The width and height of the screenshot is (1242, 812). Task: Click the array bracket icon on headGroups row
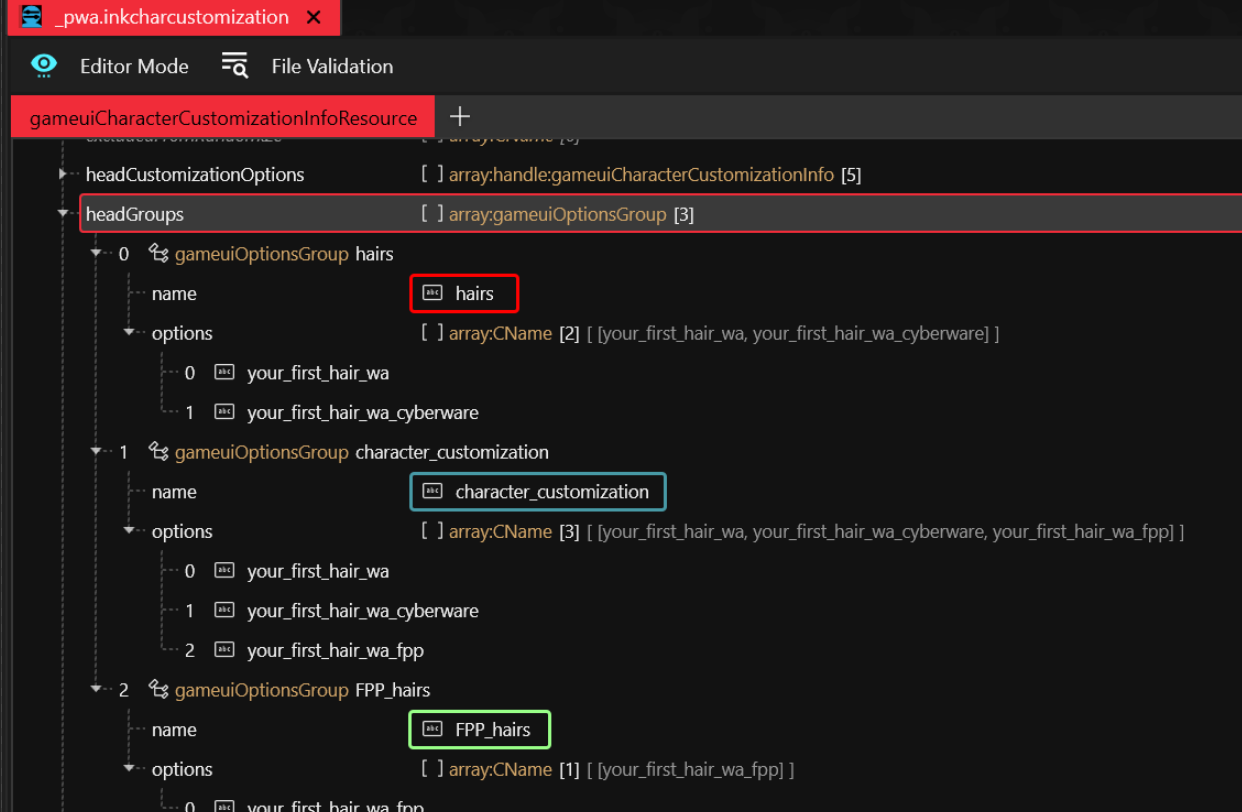tap(432, 214)
